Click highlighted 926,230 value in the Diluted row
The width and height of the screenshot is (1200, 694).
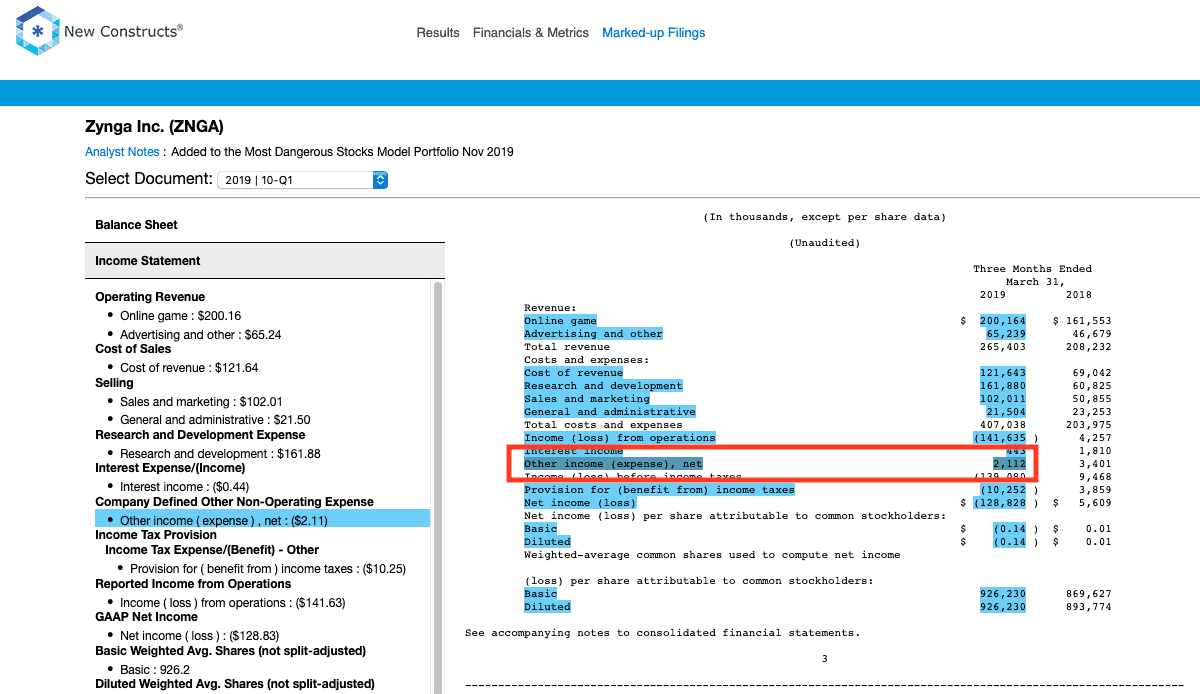[1003, 607]
